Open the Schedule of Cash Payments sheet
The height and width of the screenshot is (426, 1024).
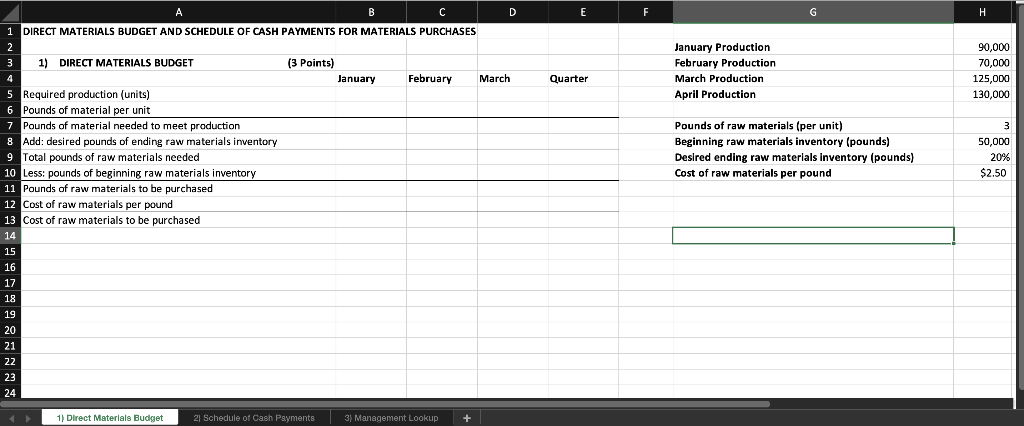(254, 418)
